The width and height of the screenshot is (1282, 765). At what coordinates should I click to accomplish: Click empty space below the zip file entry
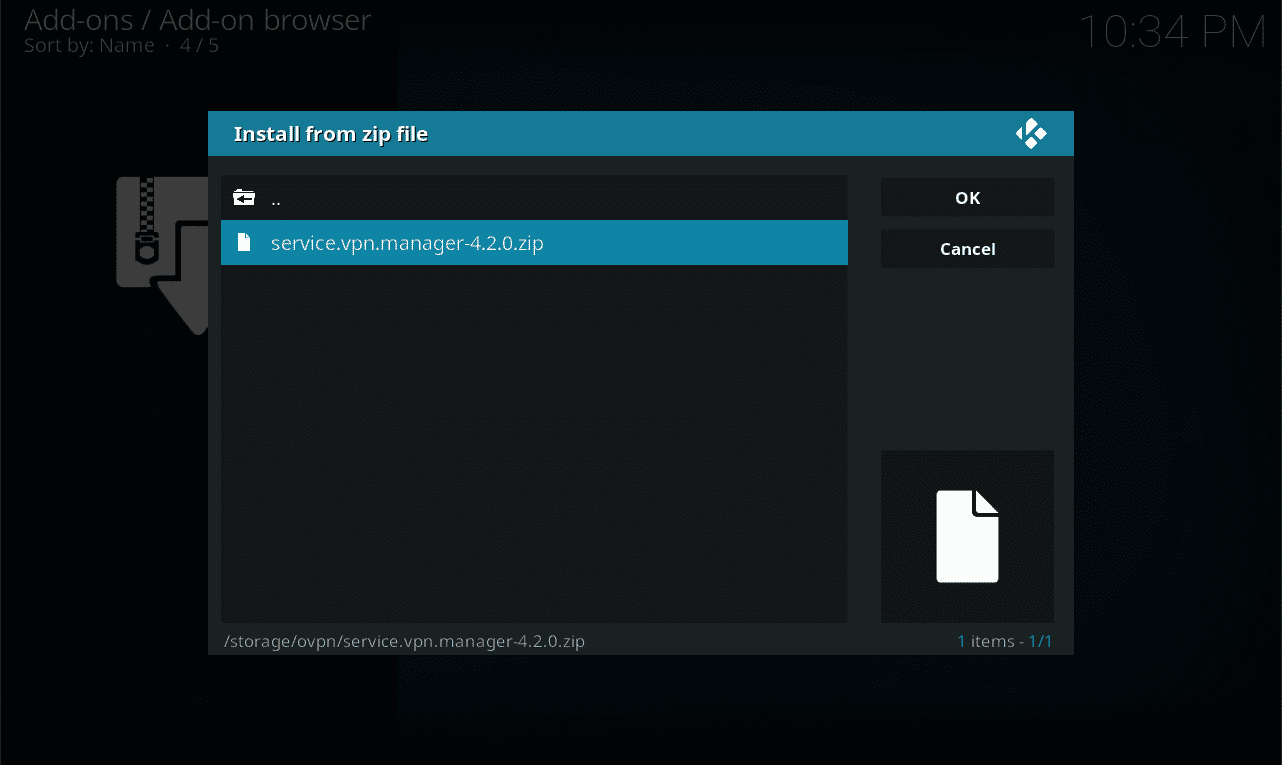(x=533, y=440)
